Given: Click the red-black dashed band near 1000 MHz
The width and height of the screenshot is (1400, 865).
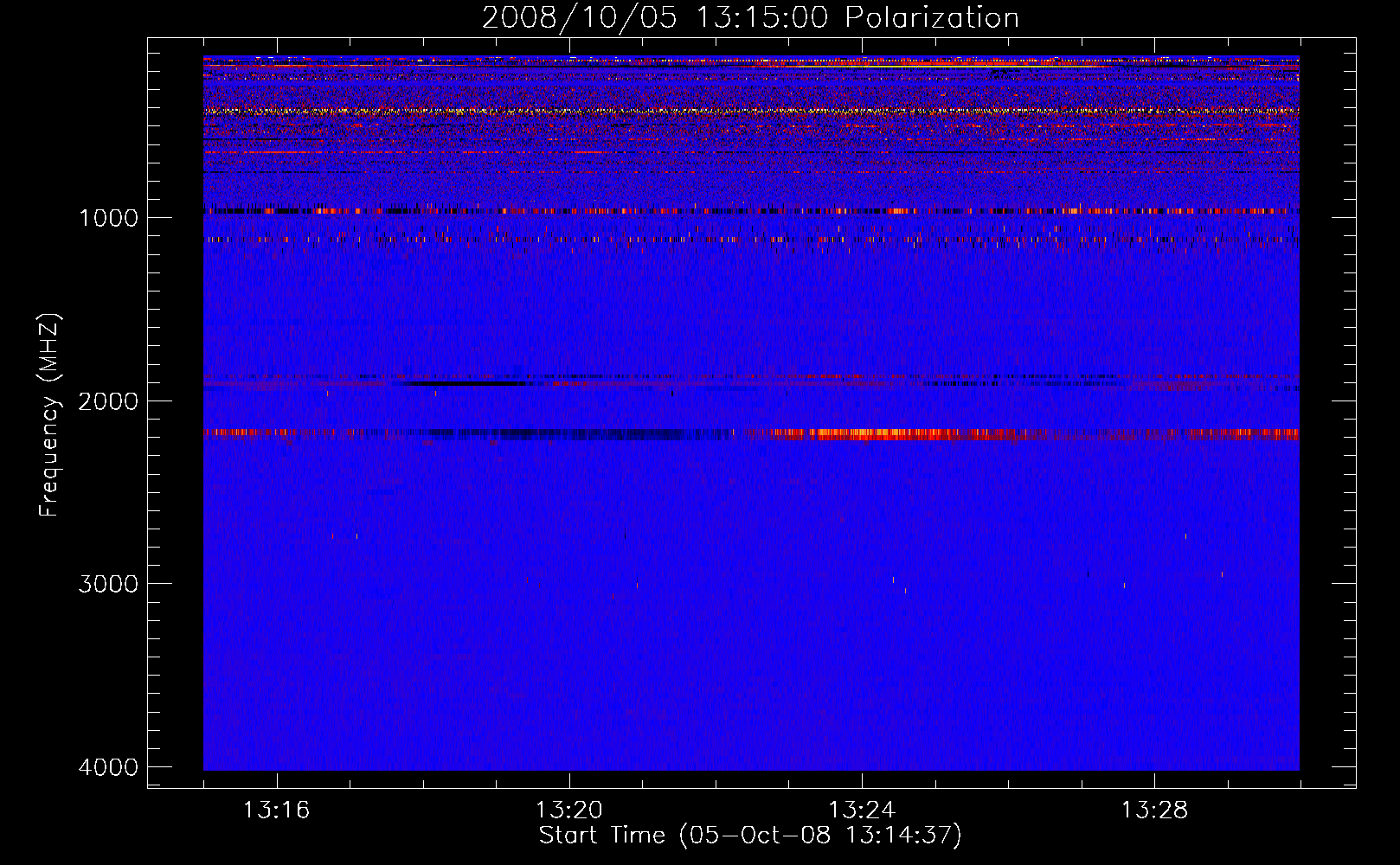Looking at the screenshot, I should click(751, 210).
